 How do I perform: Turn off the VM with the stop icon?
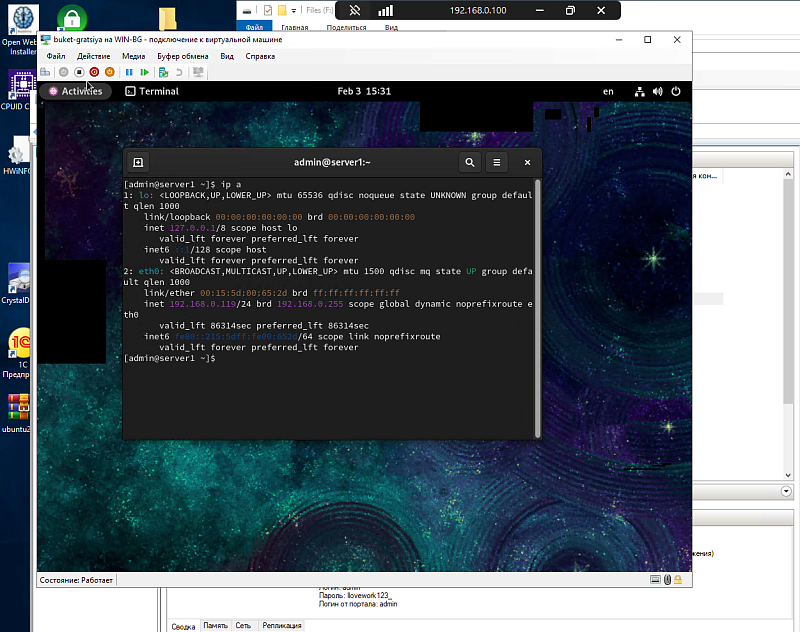(x=79, y=72)
